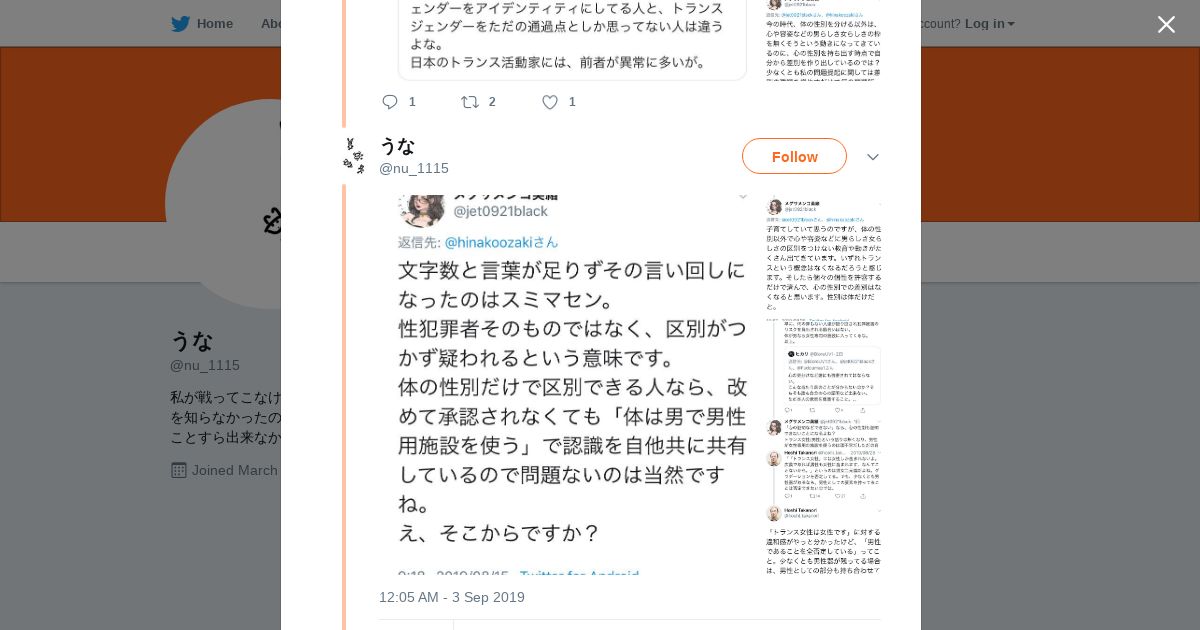Viewport: 1200px width, 630px height.
Task: Follow the user @nu_1115
Action: pyautogui.click(x=794, y=156)
